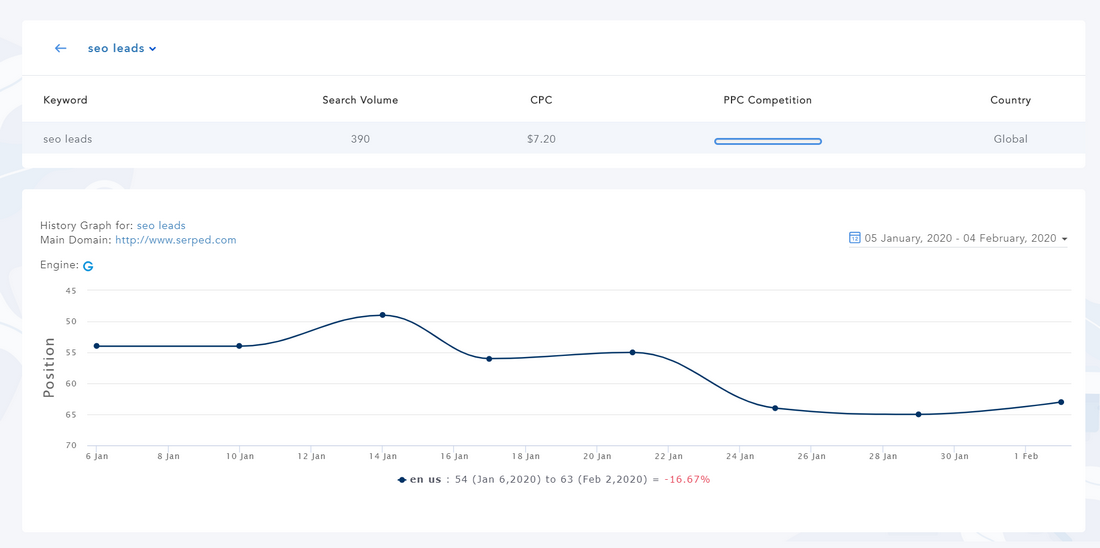Viewport: 1100px width, 548px height.
Task: Click the CPC column header
Action: pyautogui.click(x=541, y=100)
